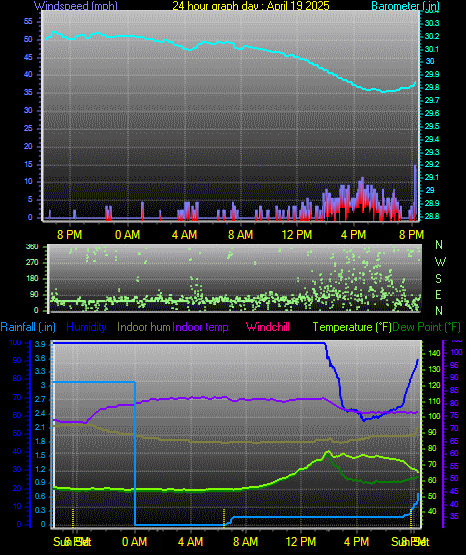The height and width of the screenshot is (555, 466).
Task: Click the 4 AM label under bottom graph
Action: click(x=190, y=542)
